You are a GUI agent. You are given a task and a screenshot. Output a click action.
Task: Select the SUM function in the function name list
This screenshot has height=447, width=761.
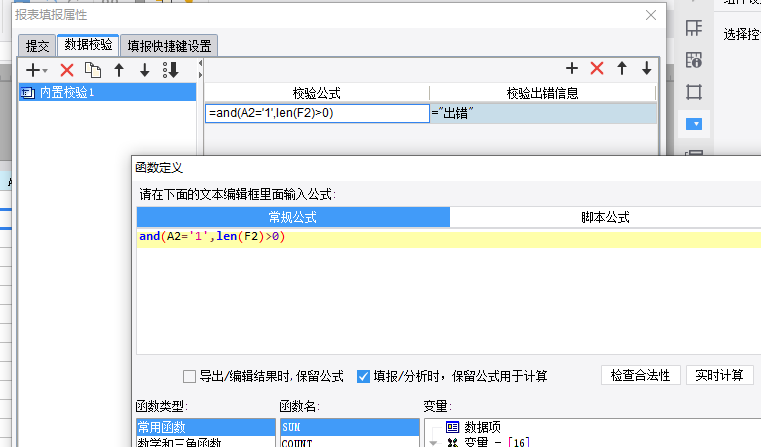pyautogui.click(x=349, y=427)
